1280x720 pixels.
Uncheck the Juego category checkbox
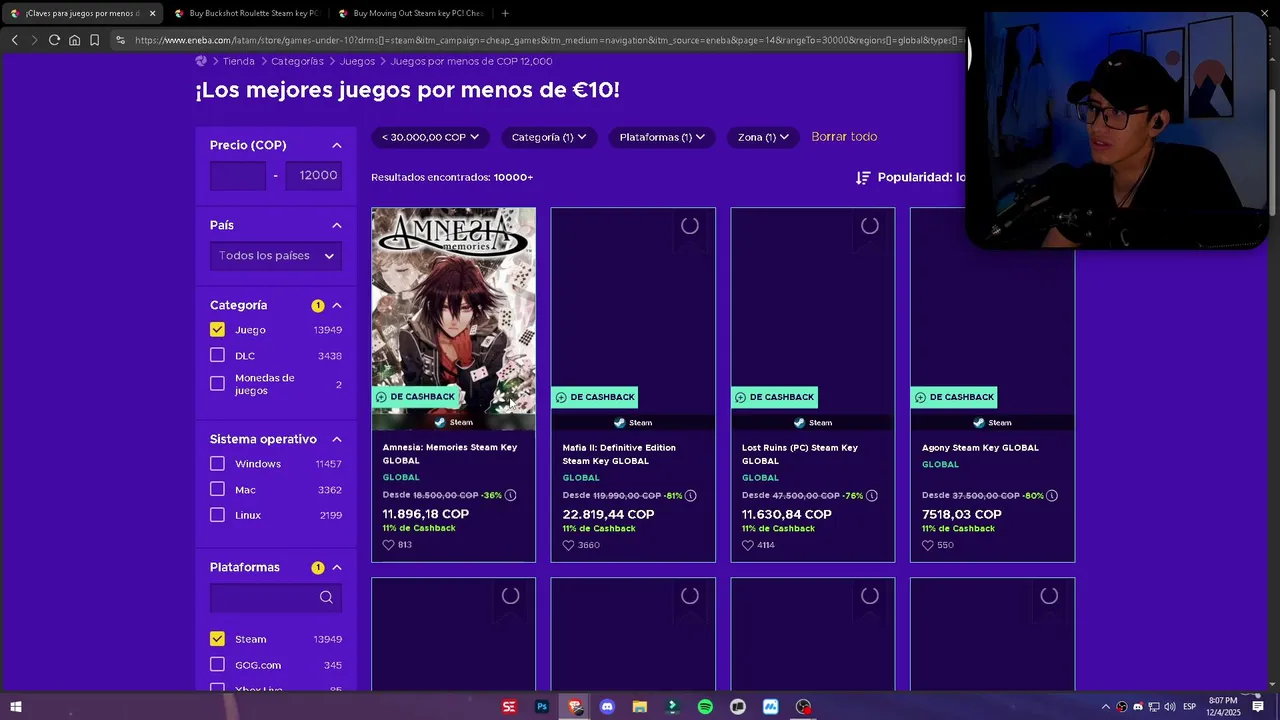click(x=217, y=330)
